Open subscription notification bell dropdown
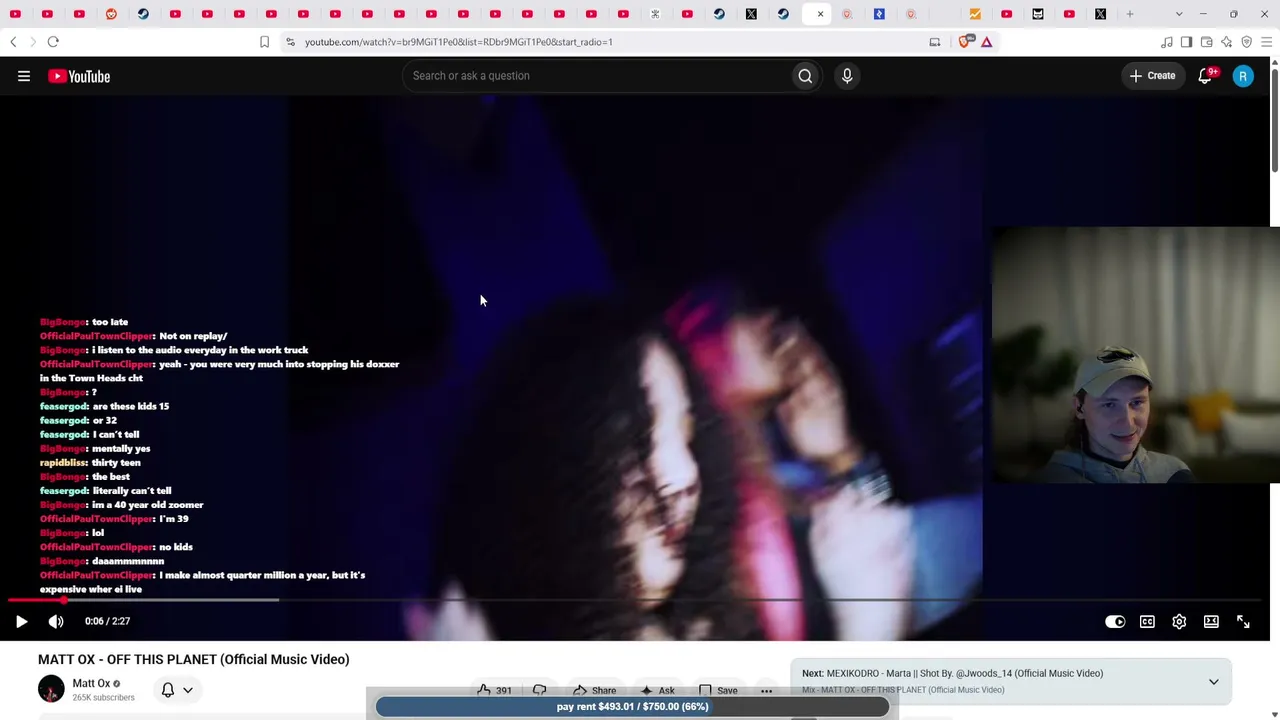 click(177, 690)
